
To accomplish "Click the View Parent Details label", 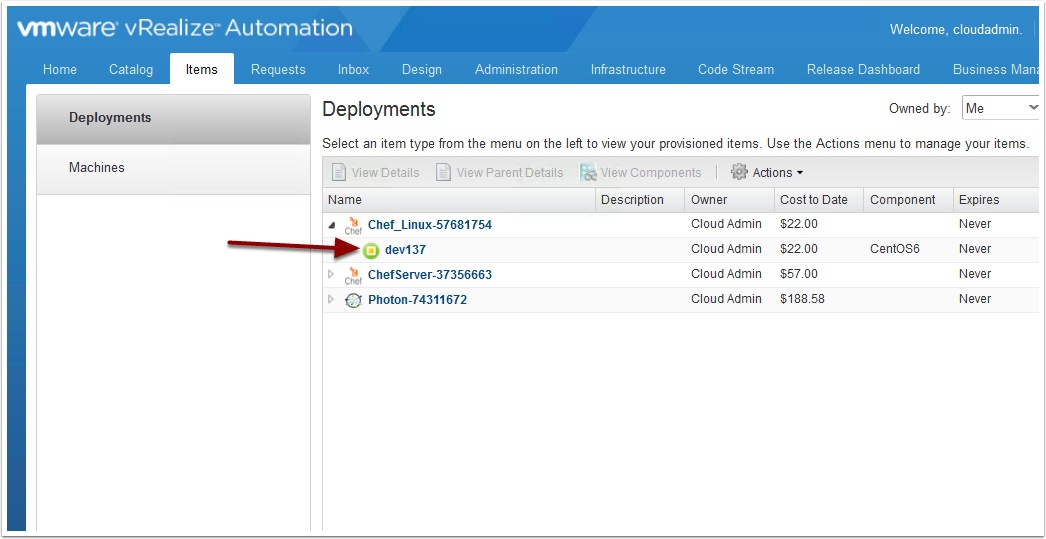I will coord(510,173).
